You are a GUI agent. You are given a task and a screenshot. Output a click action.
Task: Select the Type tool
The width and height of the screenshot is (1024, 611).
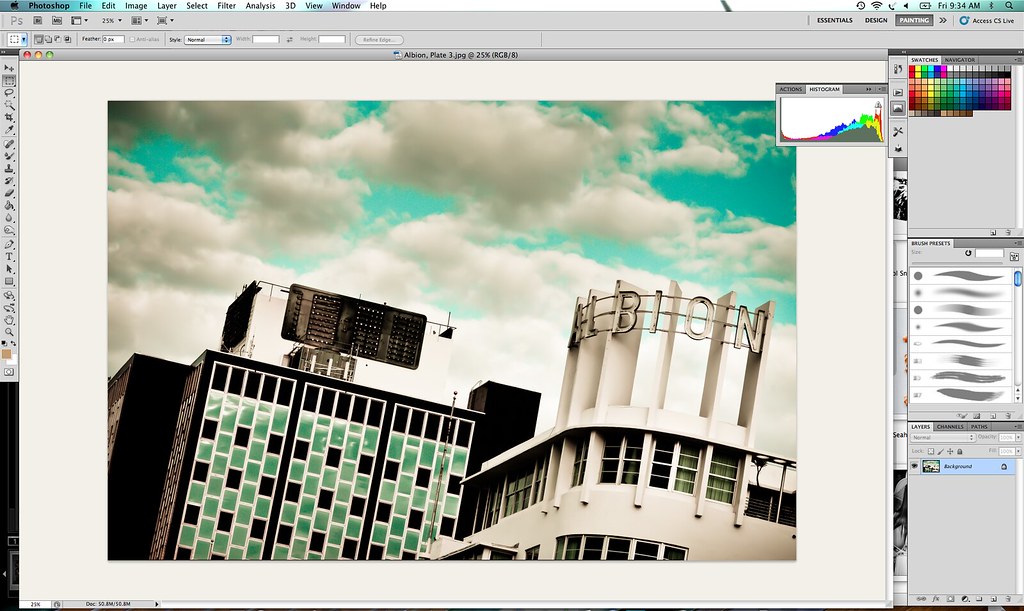9,257
